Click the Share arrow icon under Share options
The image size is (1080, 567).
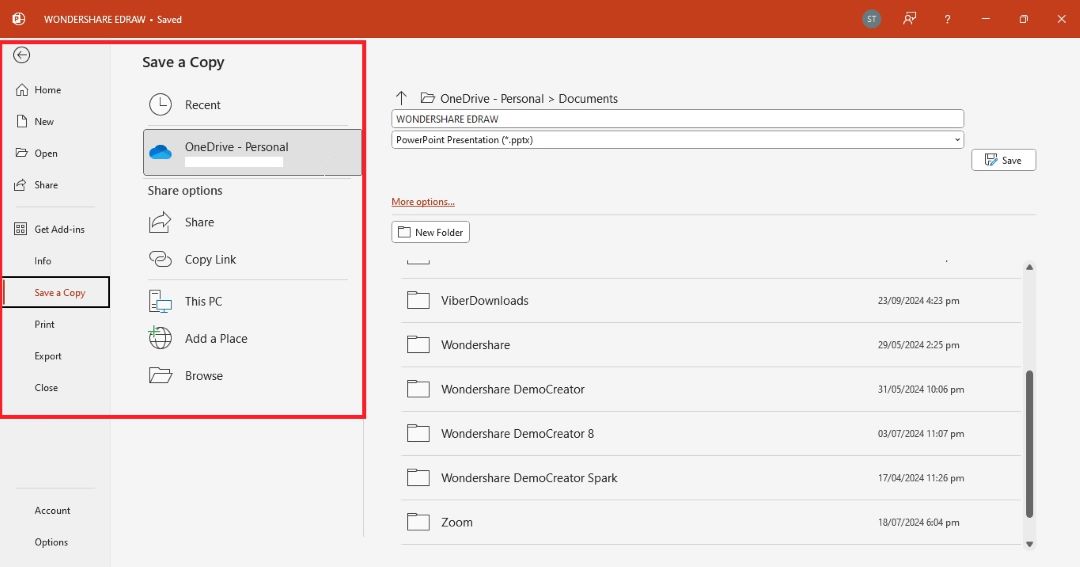tap(160, 222)
